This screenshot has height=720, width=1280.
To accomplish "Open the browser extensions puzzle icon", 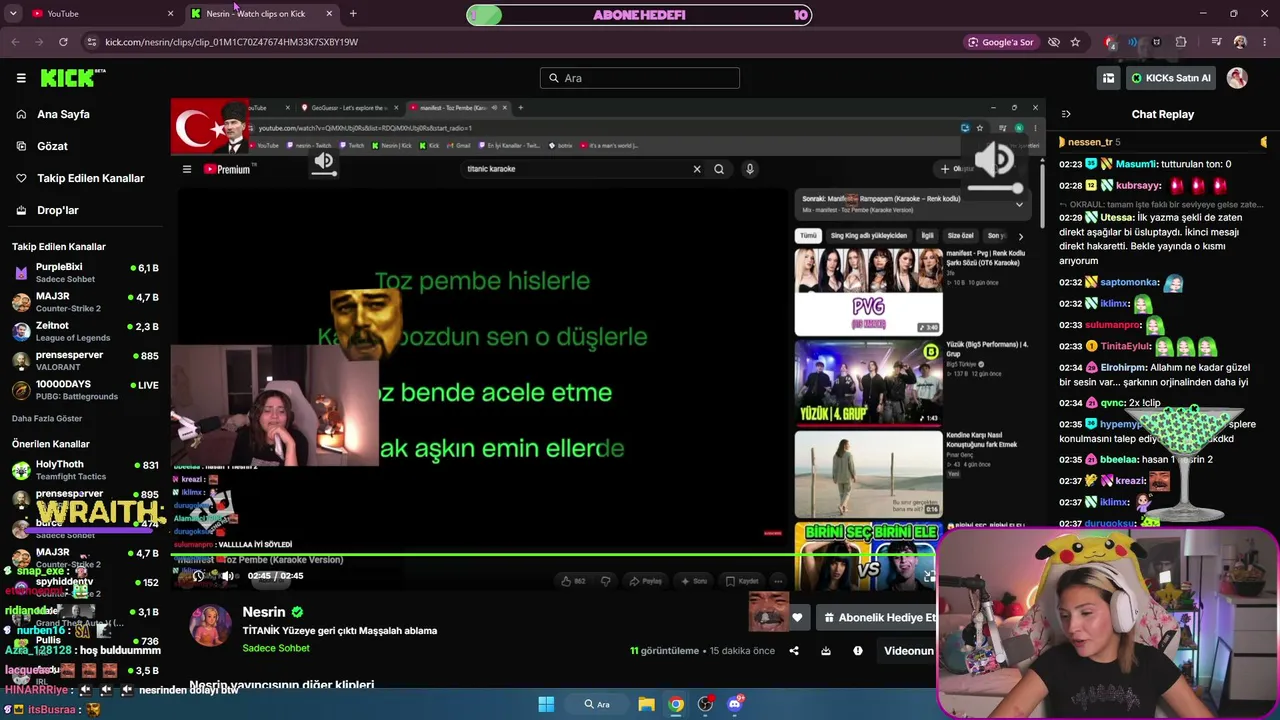I will [x=1181, y=42].
